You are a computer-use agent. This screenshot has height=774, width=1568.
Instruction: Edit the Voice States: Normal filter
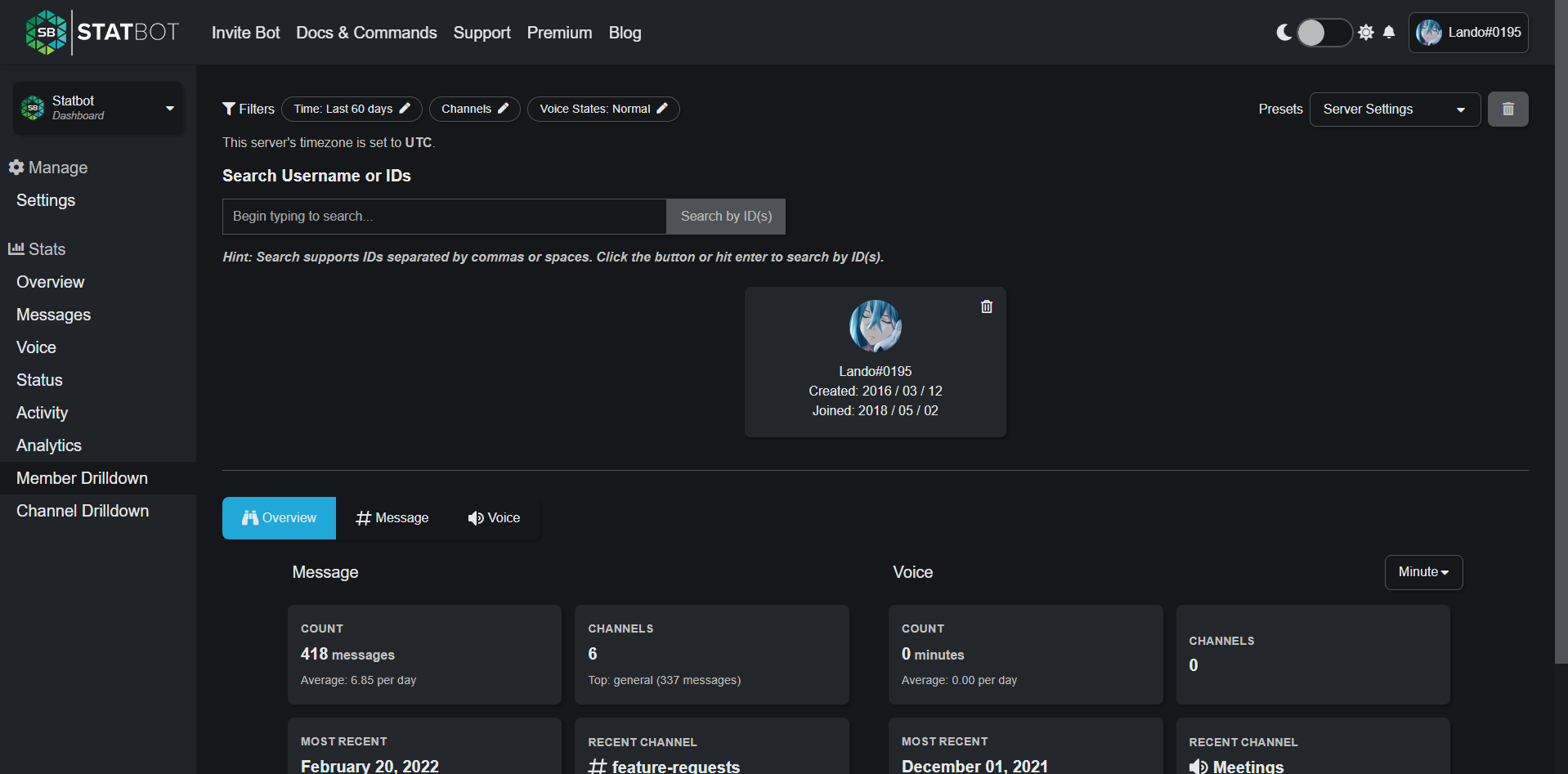tap(603, 109)
